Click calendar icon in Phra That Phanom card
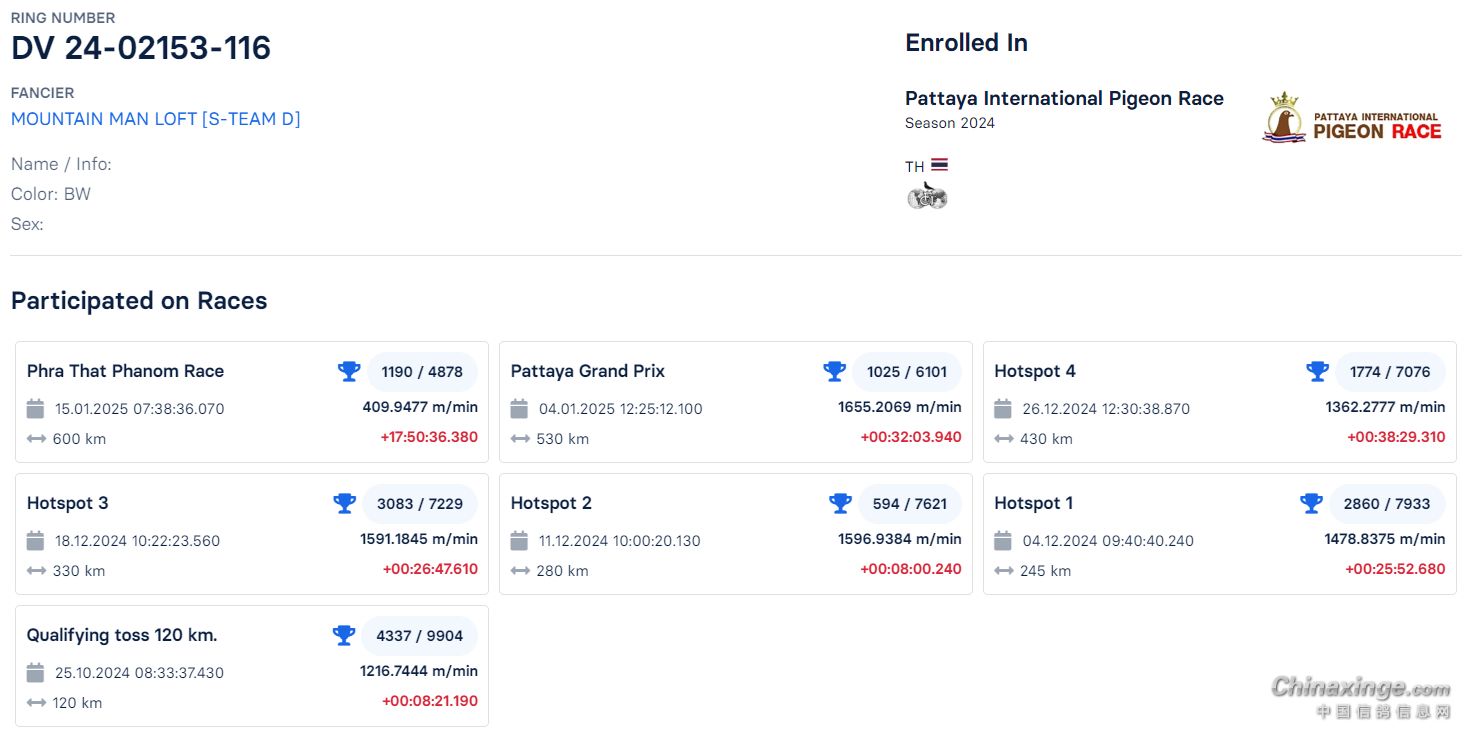The image size is (1467, 737). [35, 409]
